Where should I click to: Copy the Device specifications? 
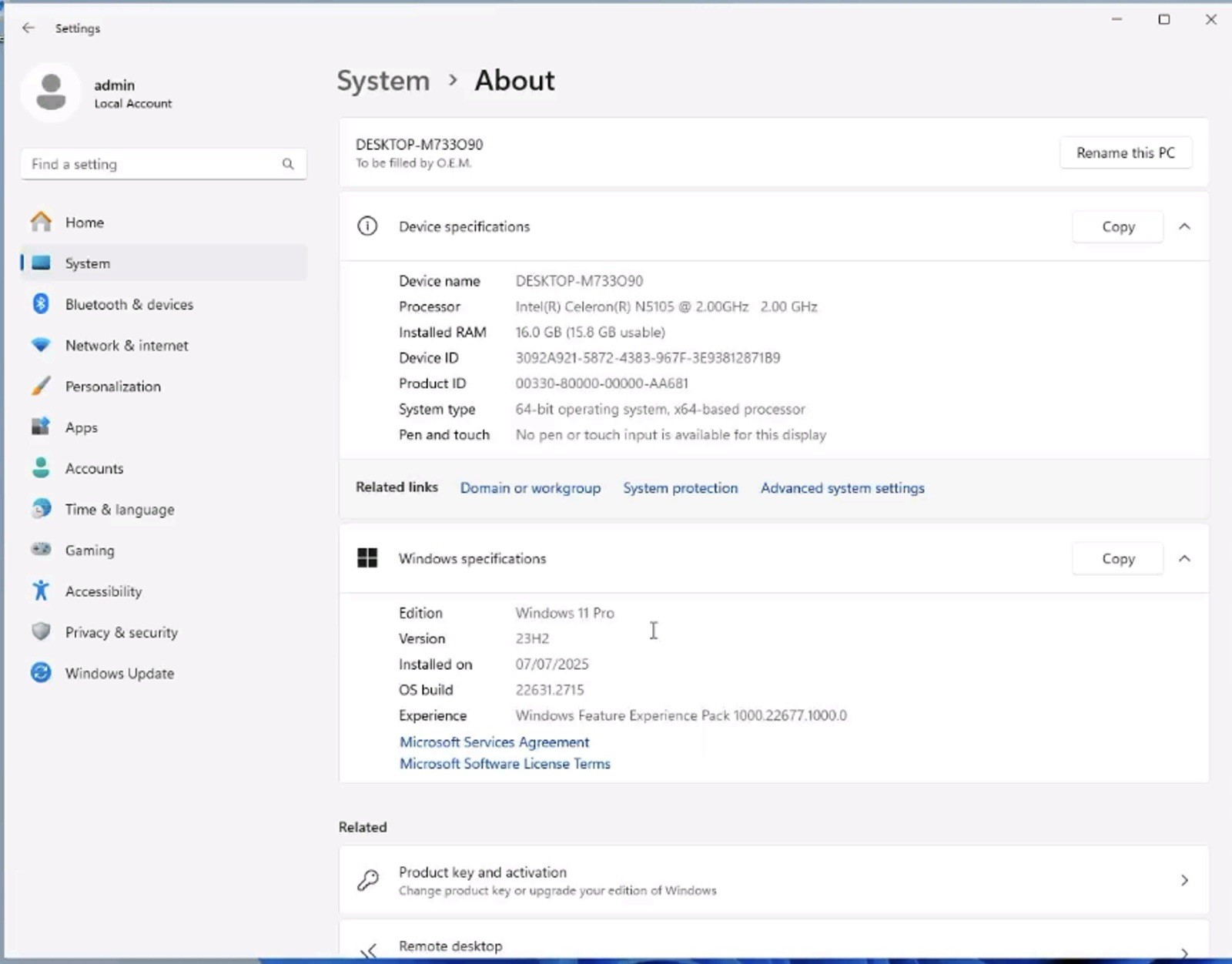point(1118,226)
